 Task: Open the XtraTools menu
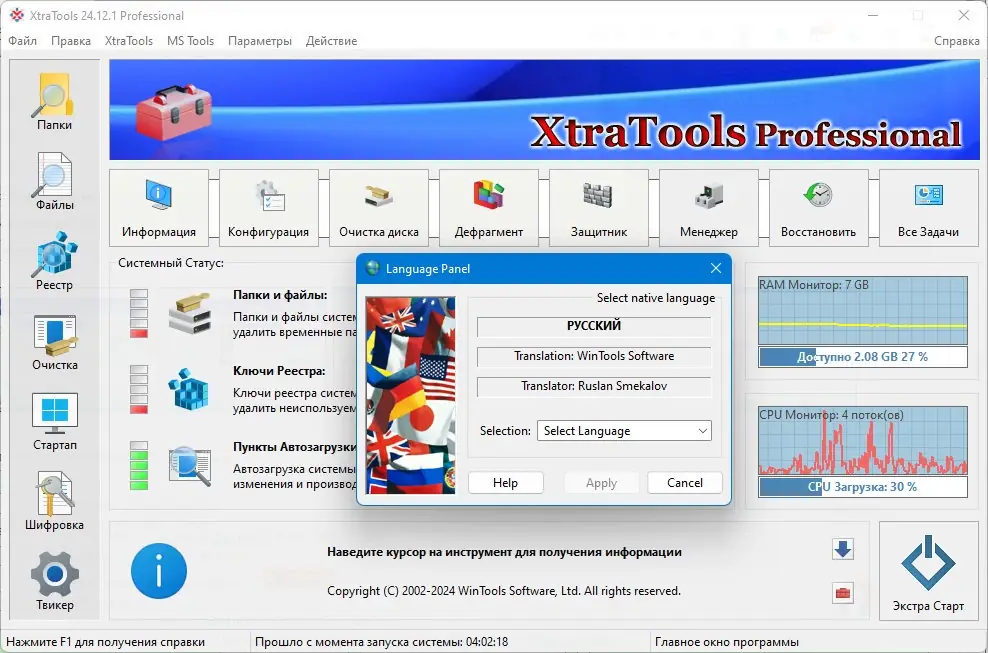click(129, 41)
